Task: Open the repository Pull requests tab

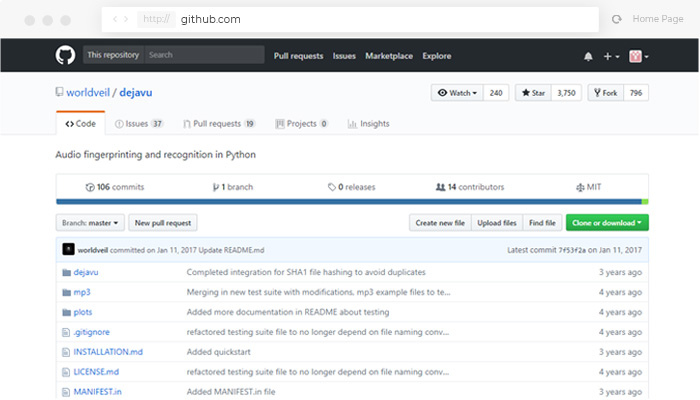Action: click(x=219, y=124)
